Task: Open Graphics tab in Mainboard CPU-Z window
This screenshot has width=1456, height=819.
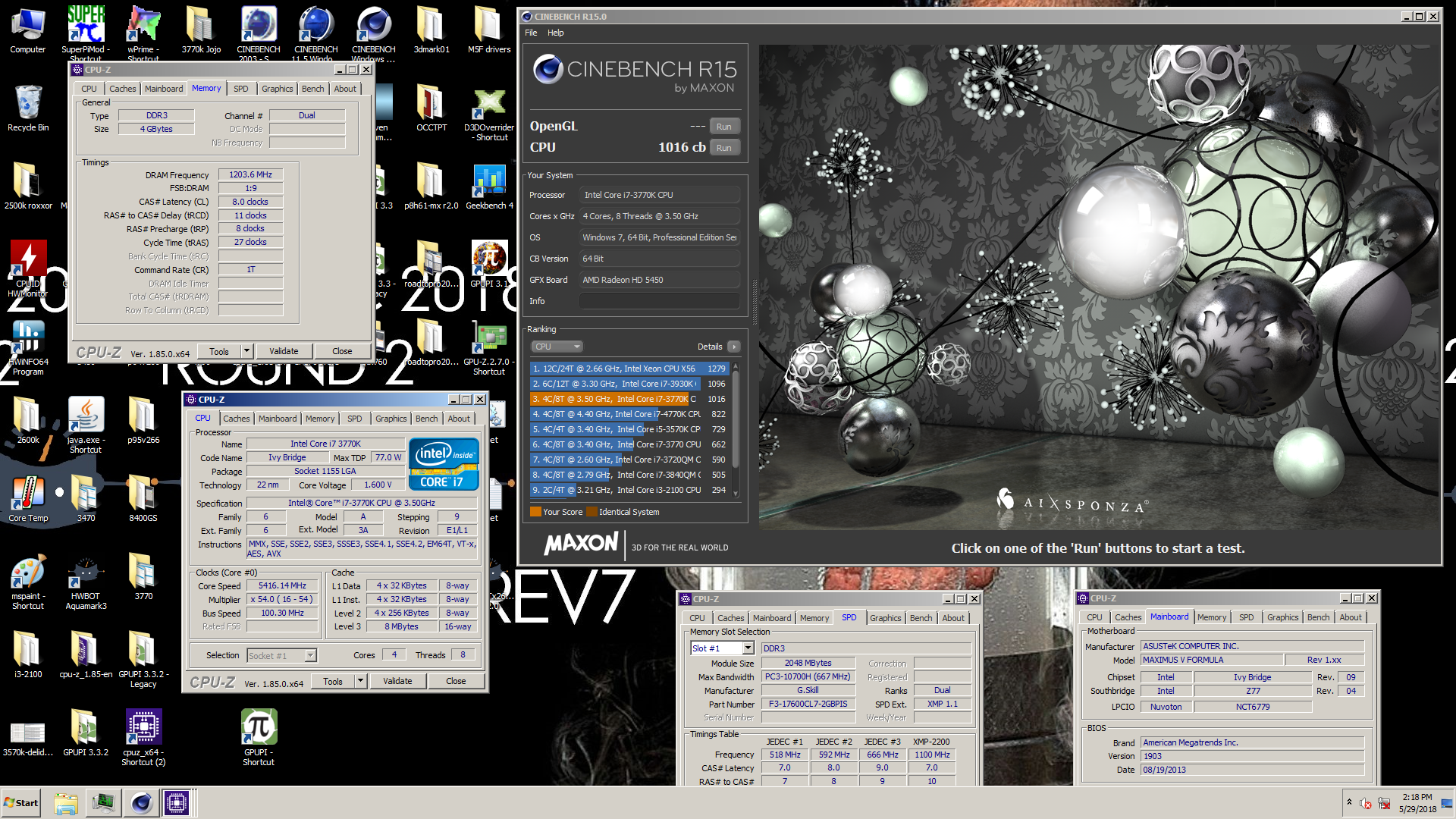Action: pos(1283,617)
